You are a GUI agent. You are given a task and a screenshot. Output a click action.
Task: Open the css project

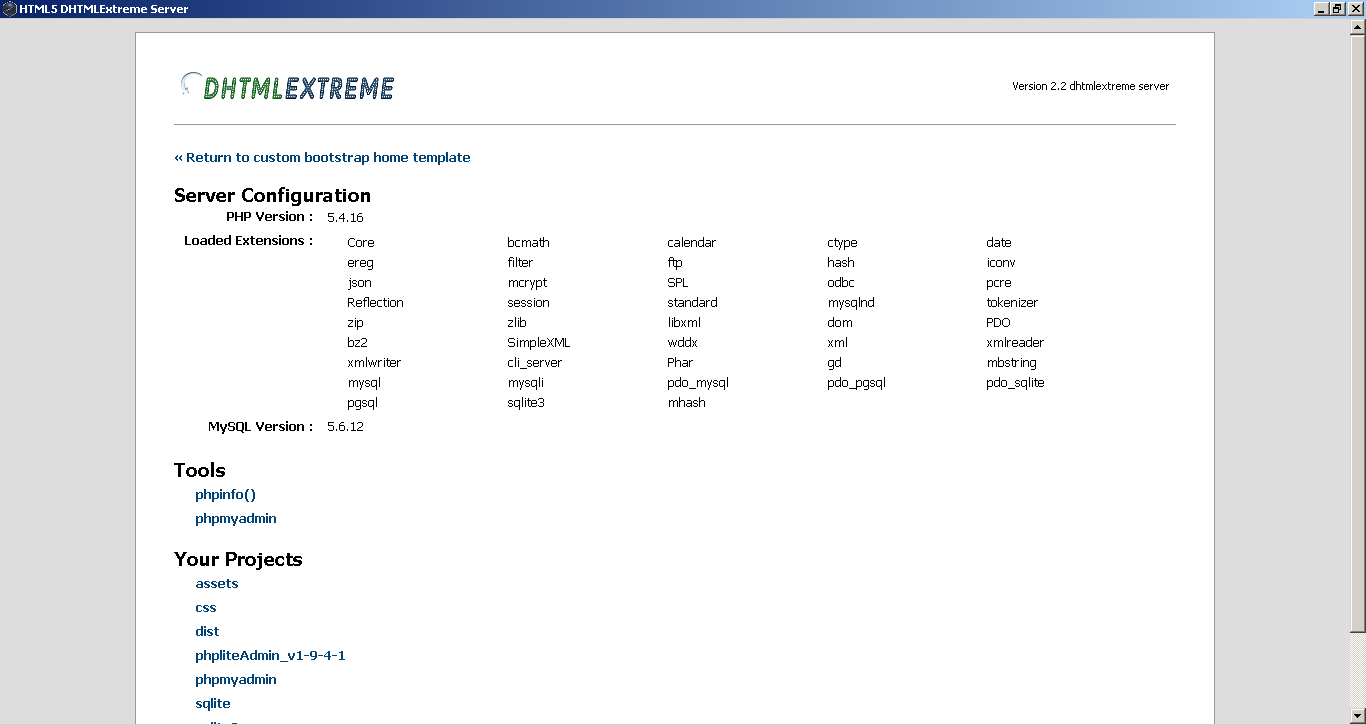(205, 607)
